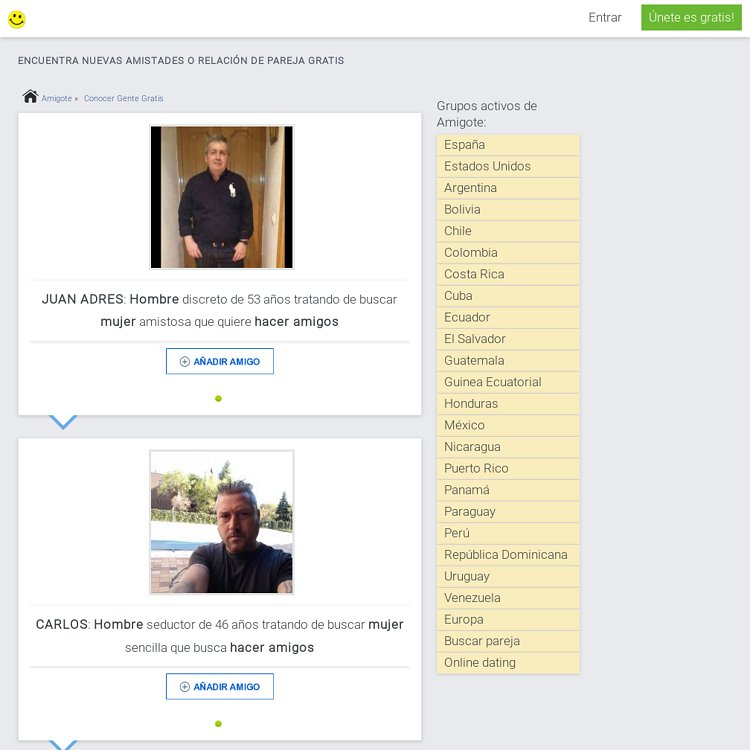The height and width of the screenshot is (750, 750).
Task: Open the Europa group
Action: click(508, 619)
